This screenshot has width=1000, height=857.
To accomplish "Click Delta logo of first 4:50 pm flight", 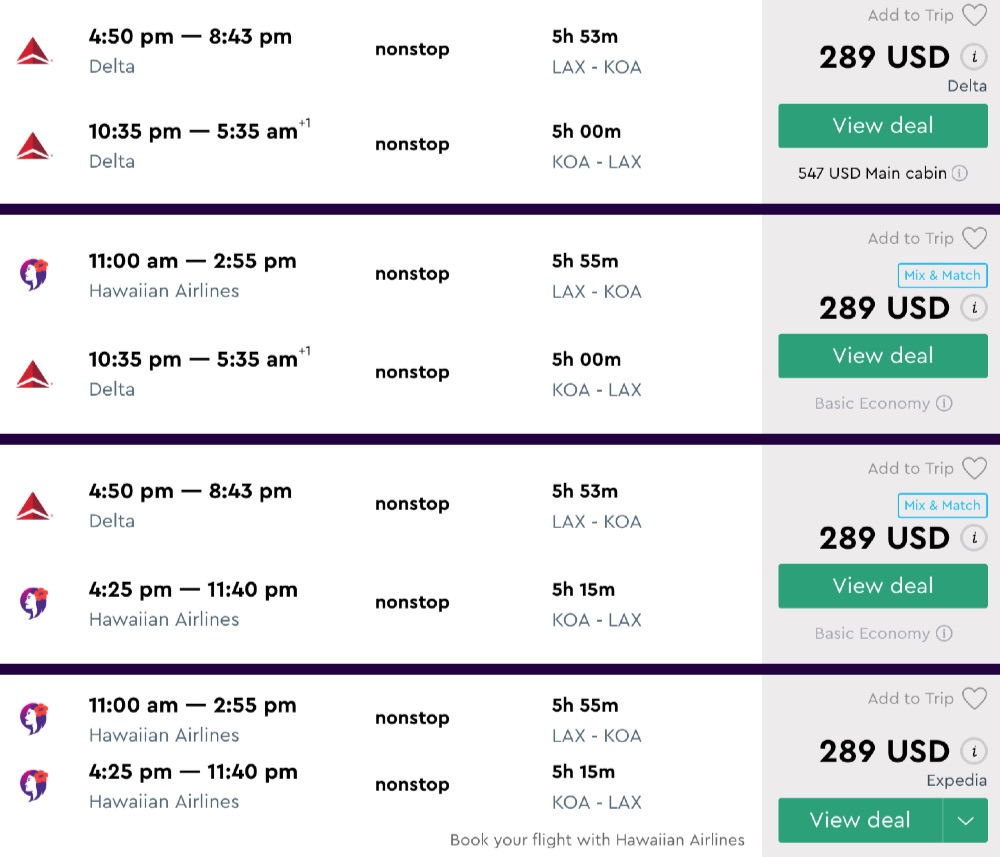I will click(33, 51).
